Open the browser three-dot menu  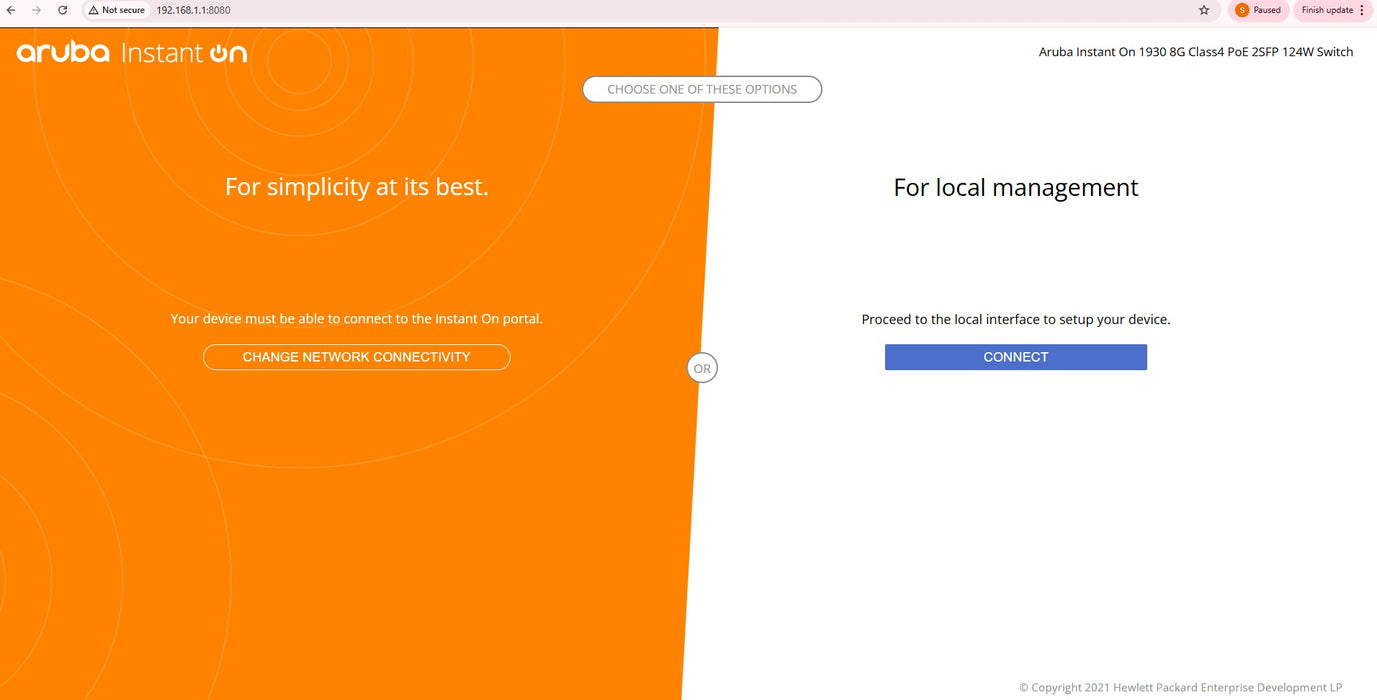[1362, 10]
